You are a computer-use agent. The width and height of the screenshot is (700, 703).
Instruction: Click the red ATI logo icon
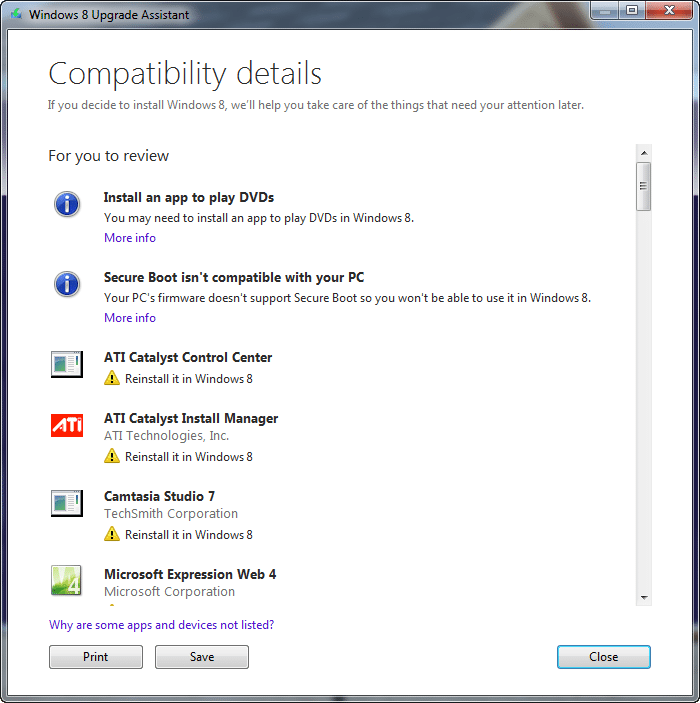(x=67, y=425)
